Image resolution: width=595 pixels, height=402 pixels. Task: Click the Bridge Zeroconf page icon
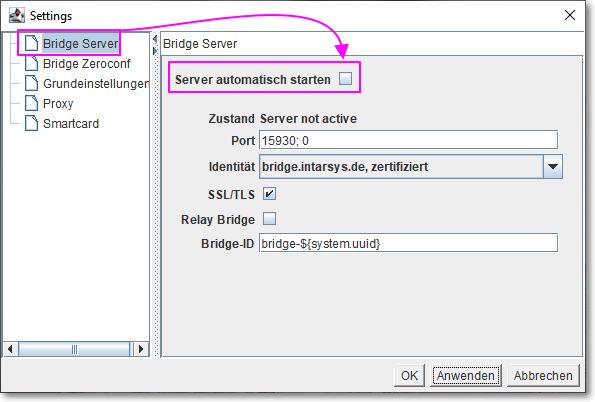tap(31, 63)
